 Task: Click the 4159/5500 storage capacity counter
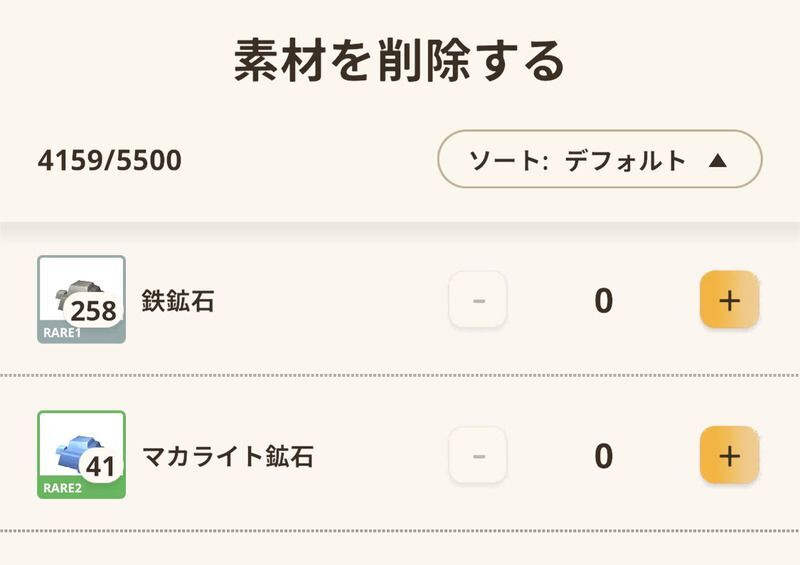pos(110,160)
